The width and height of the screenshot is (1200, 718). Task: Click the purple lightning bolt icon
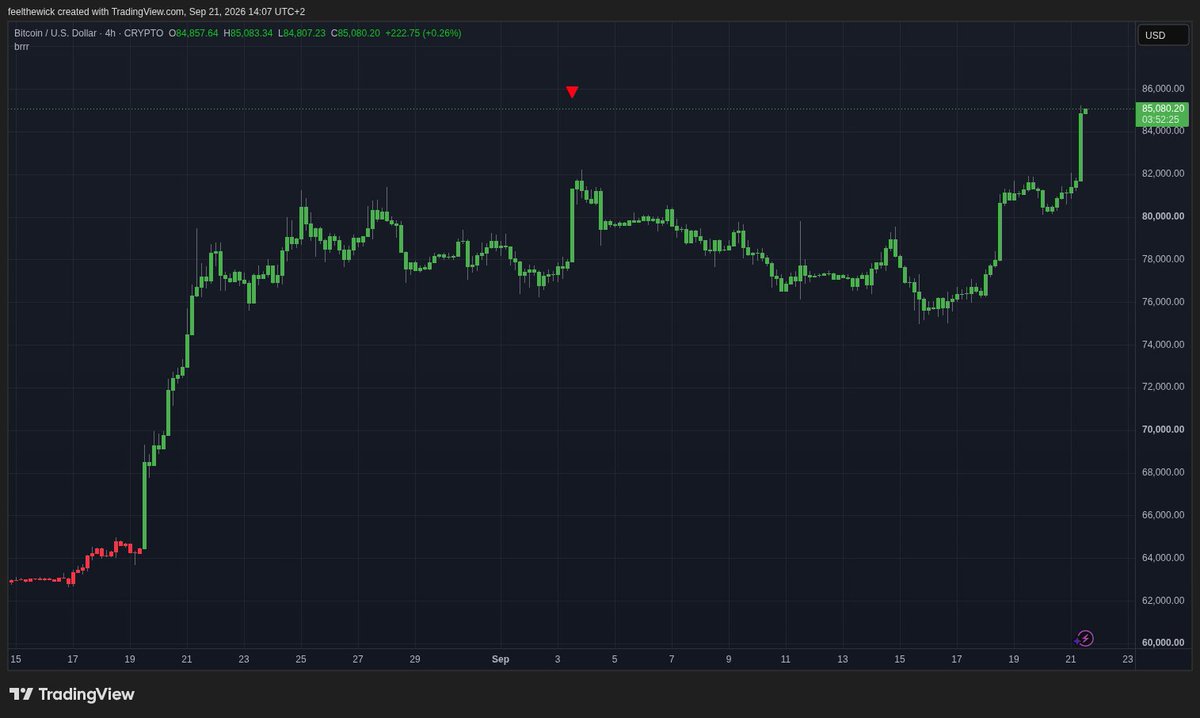point(1085,638)
